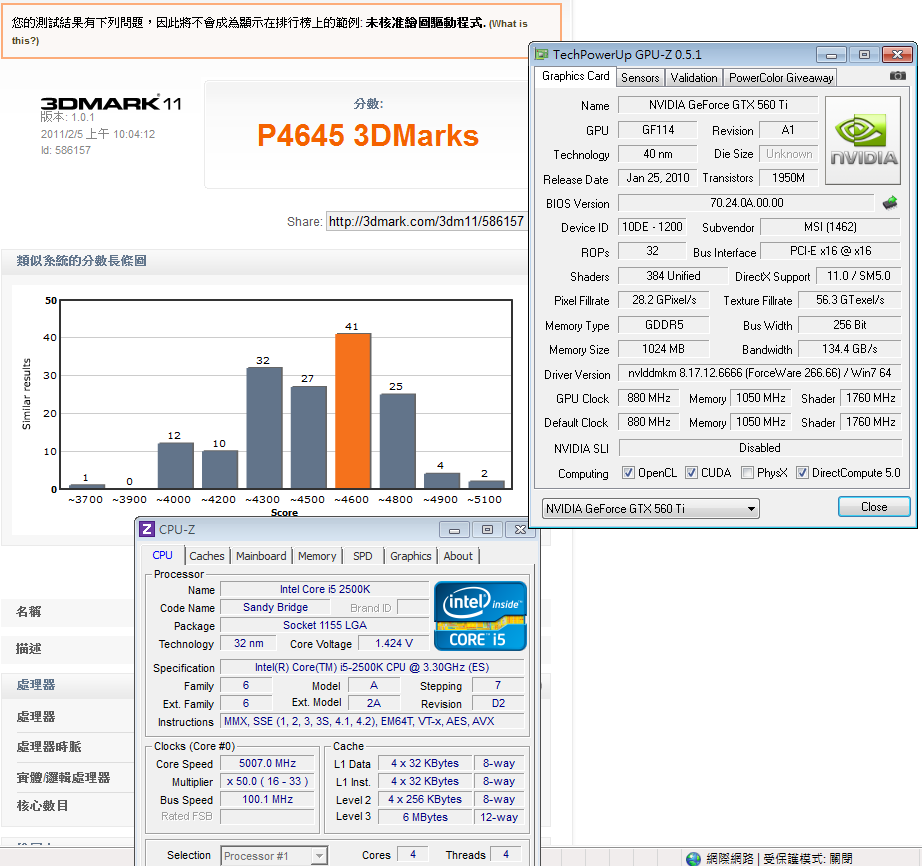Click the blue 處理器 section header
922x866 pixels.
36,685
